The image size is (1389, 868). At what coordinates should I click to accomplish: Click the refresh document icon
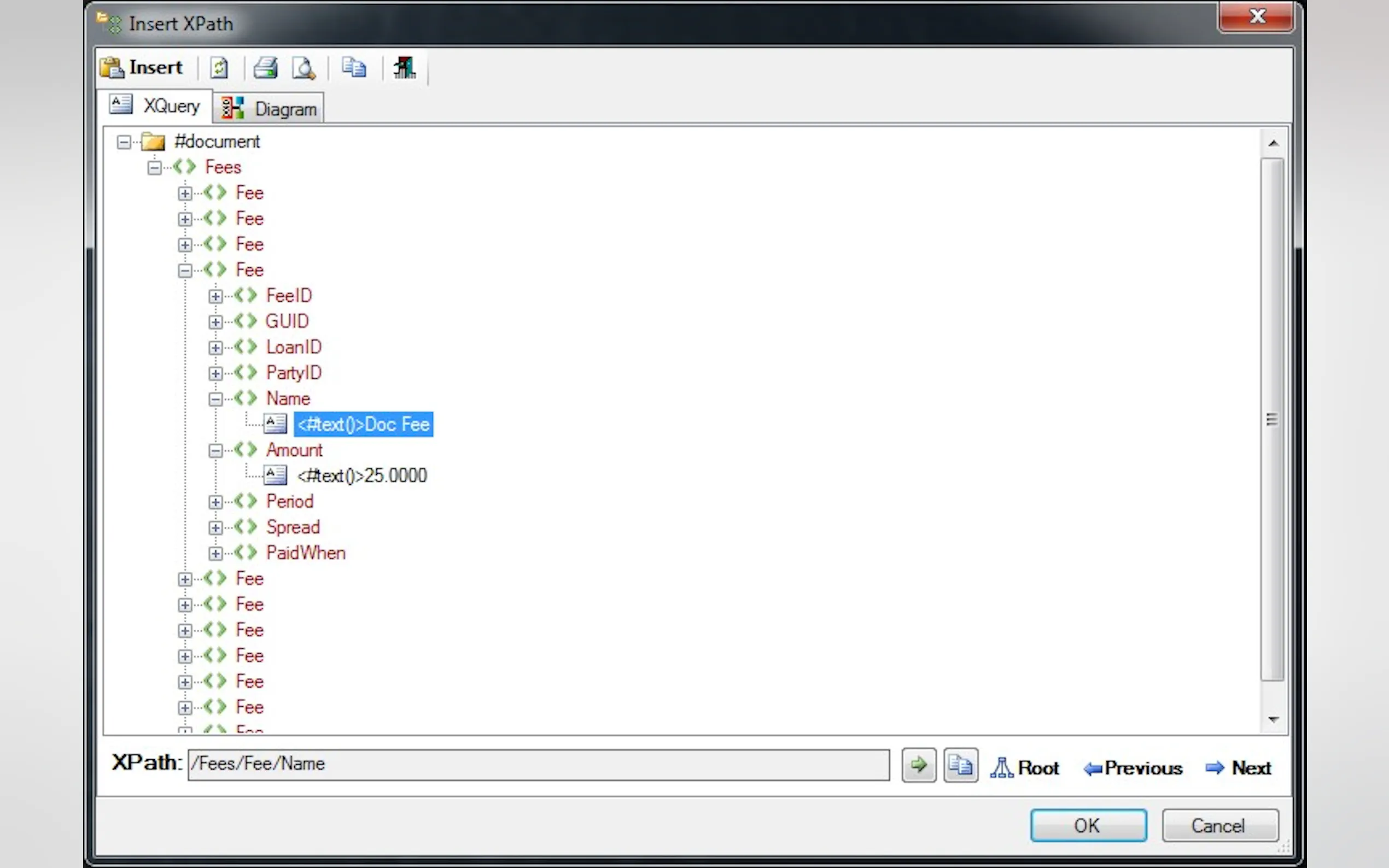tap(219, 68)
